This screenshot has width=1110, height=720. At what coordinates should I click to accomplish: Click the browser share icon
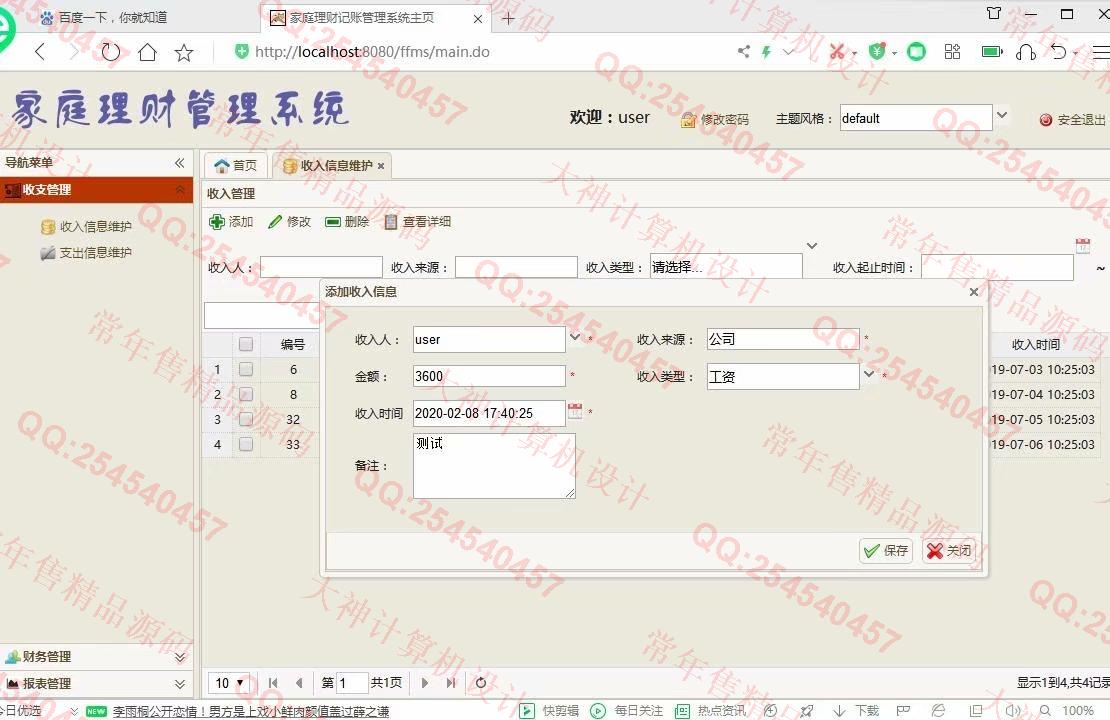[x=743, y=51]
